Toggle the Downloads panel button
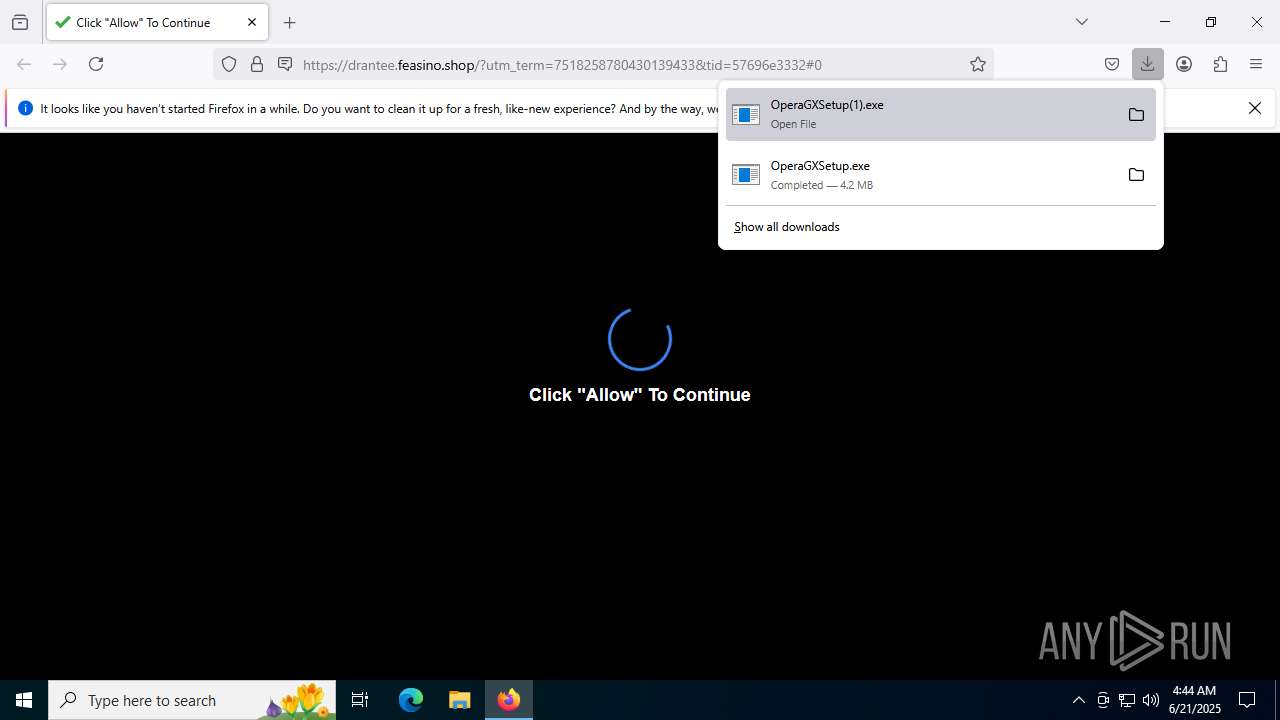 point(1147,64)
